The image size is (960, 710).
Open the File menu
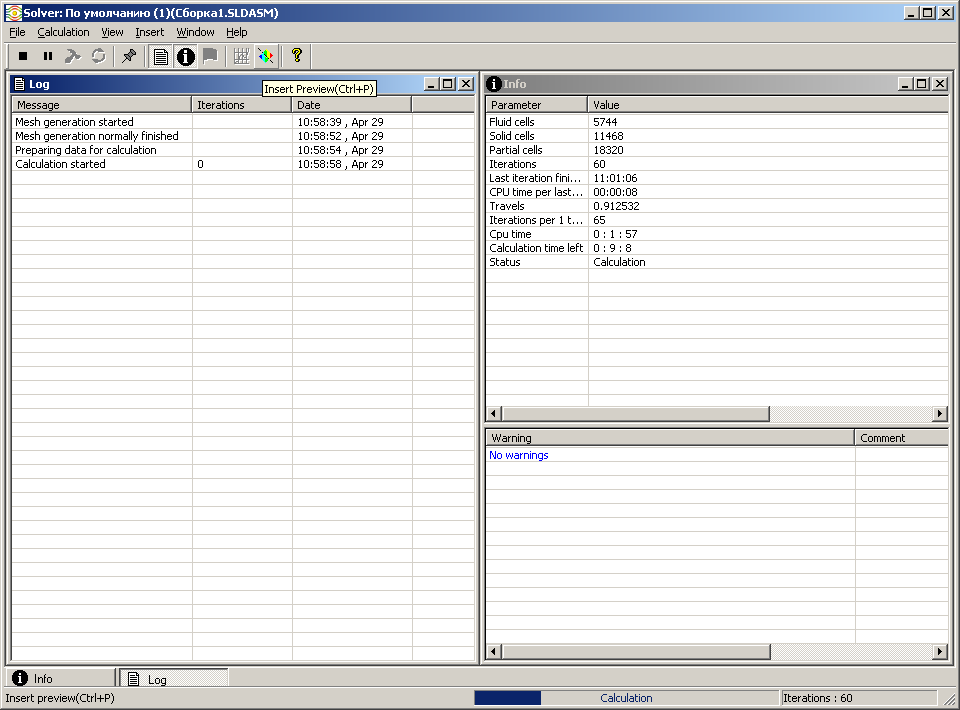(x=17, y=32)
